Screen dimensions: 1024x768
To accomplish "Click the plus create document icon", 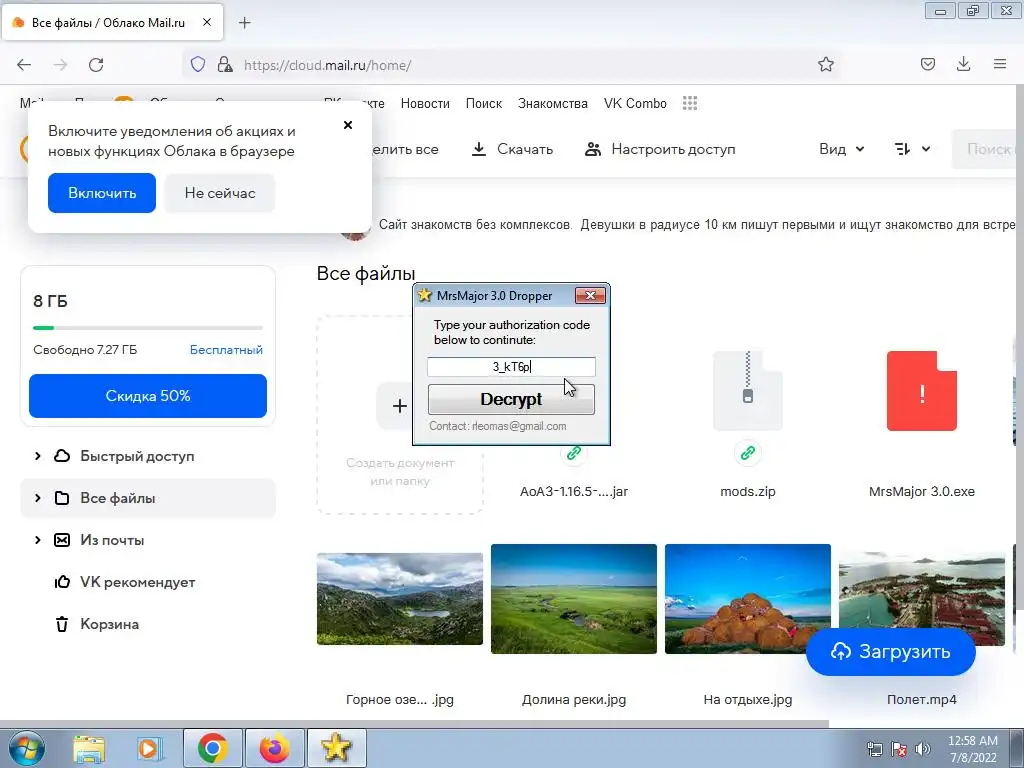I will (399, 406).
